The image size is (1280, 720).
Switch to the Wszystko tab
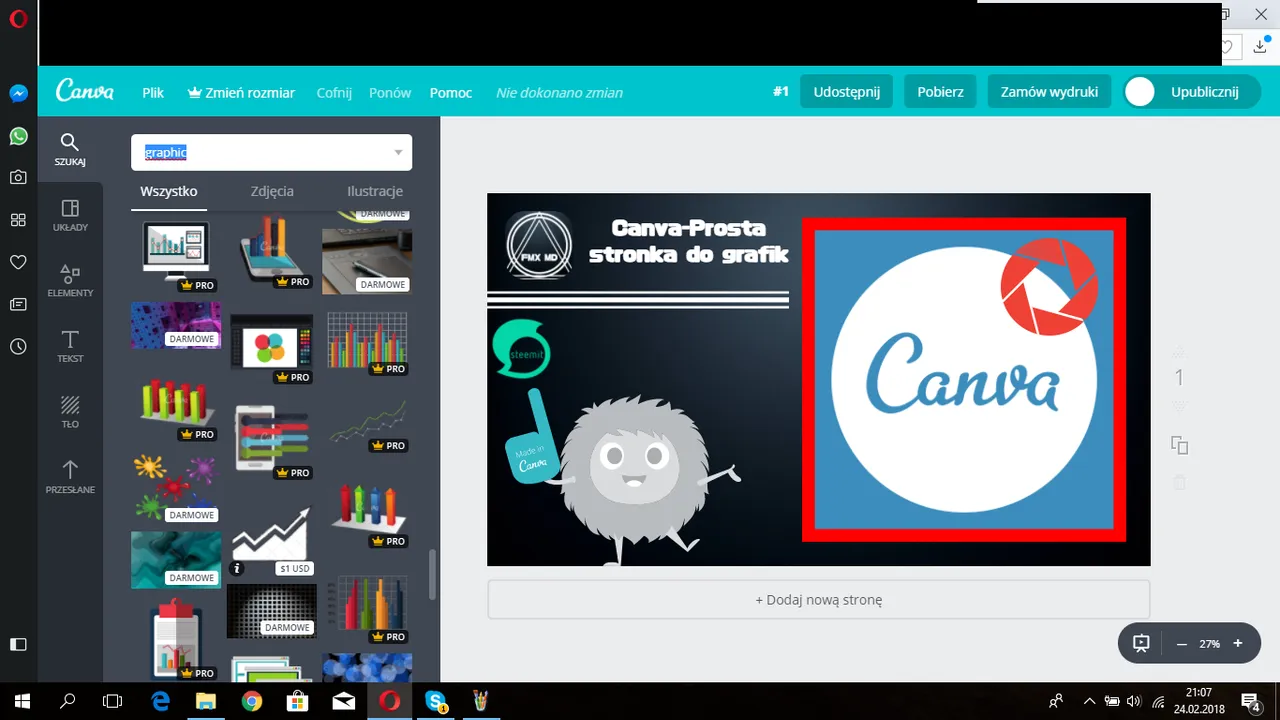click(x=169, y=191)
